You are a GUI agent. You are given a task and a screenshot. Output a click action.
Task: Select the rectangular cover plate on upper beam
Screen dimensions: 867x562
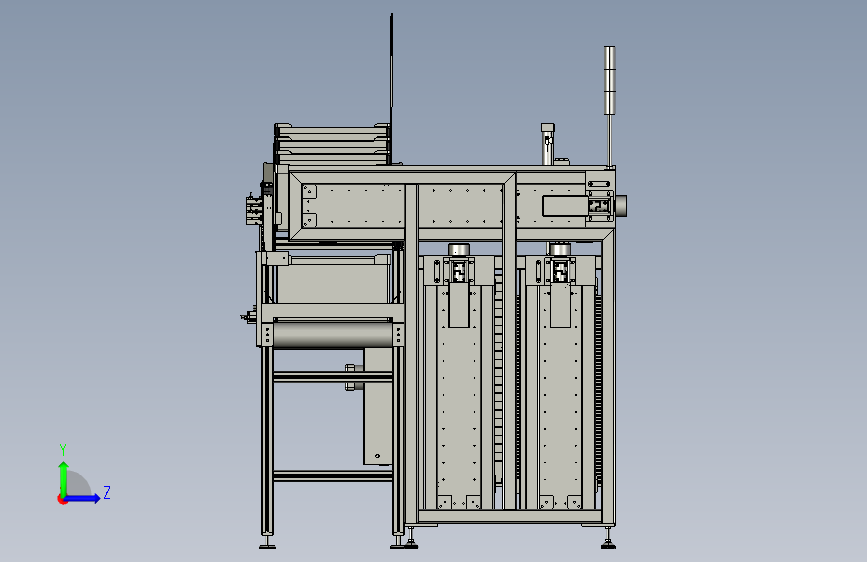(565, 206)
